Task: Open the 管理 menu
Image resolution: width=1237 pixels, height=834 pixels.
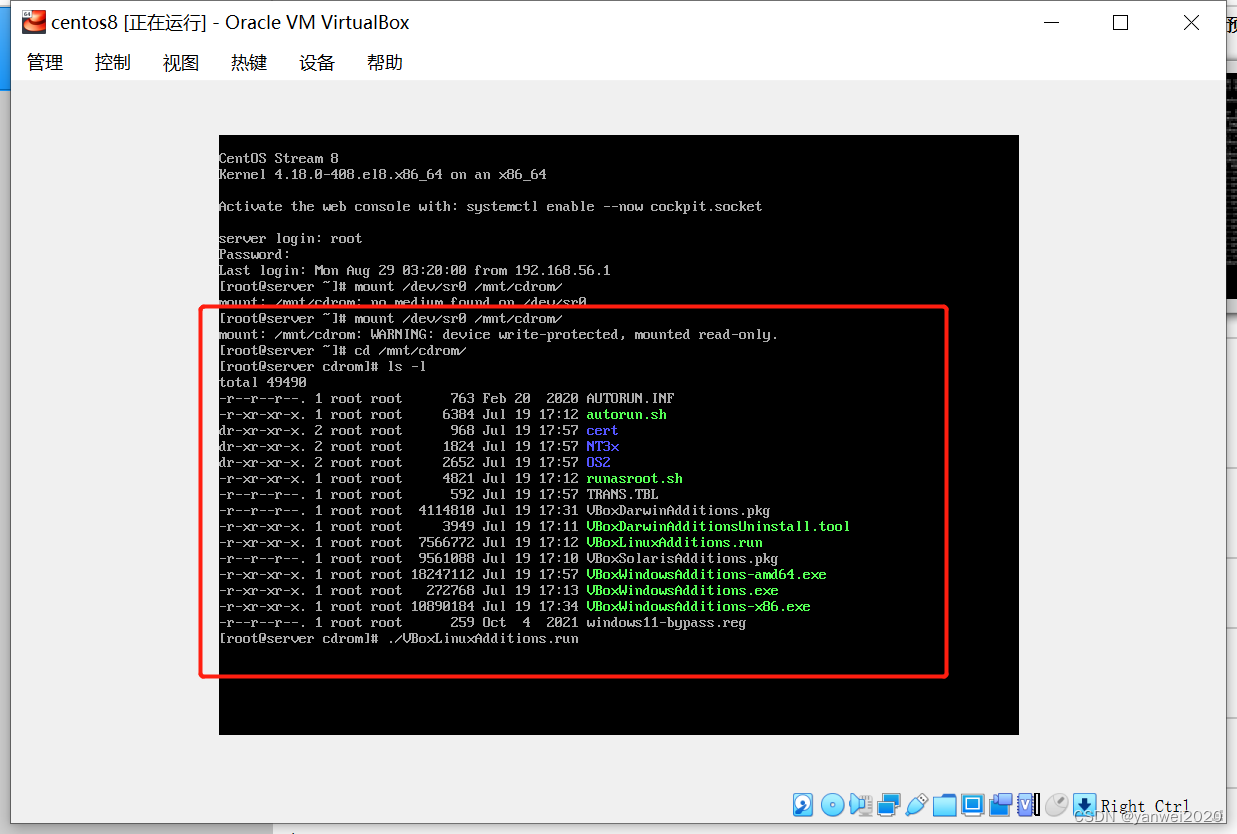Action: (45, 62)
